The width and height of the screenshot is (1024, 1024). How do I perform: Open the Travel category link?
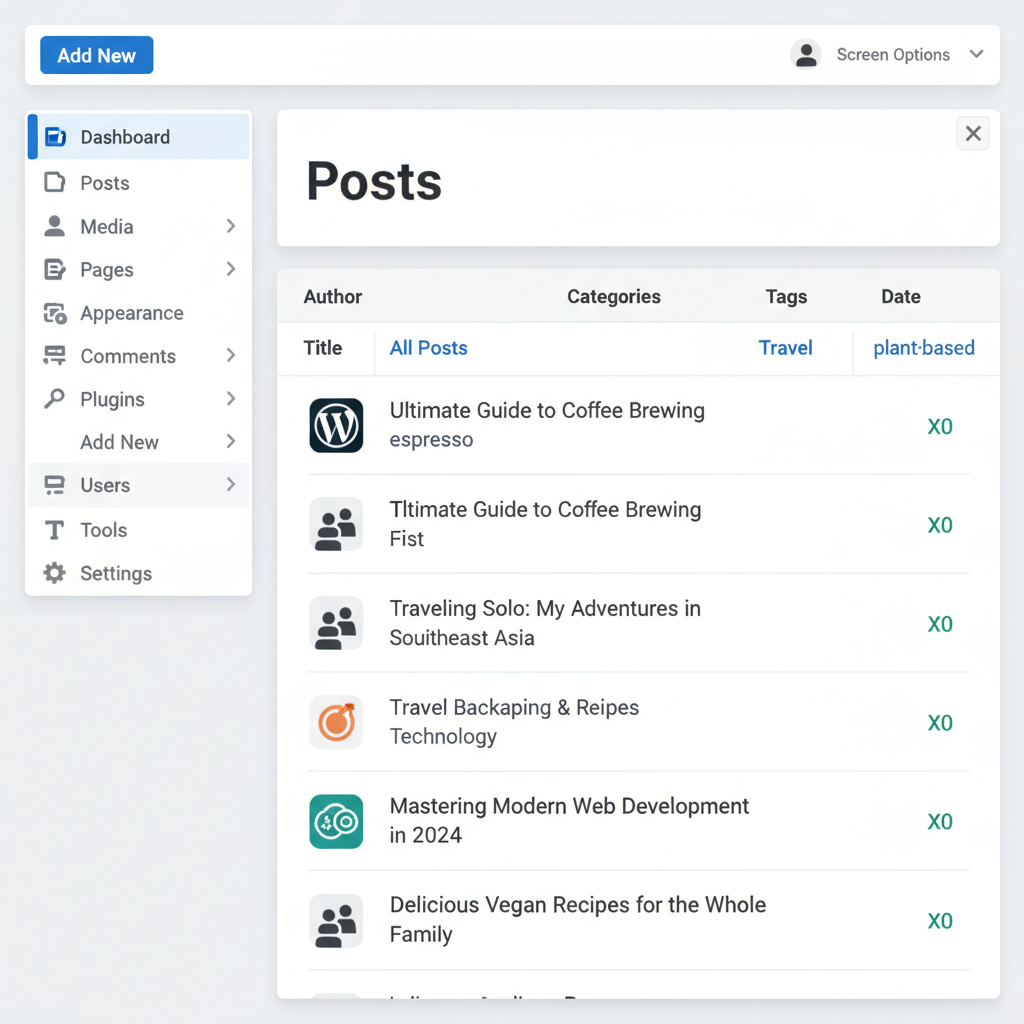[x=785, y=347]
